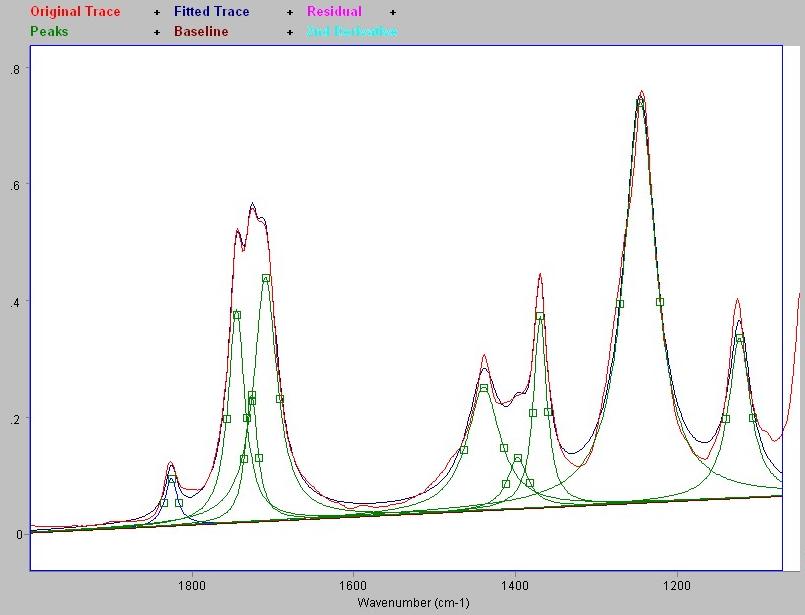Select the Residual legend label
This screenshot has width=805, height=615.
click(334, 11)
